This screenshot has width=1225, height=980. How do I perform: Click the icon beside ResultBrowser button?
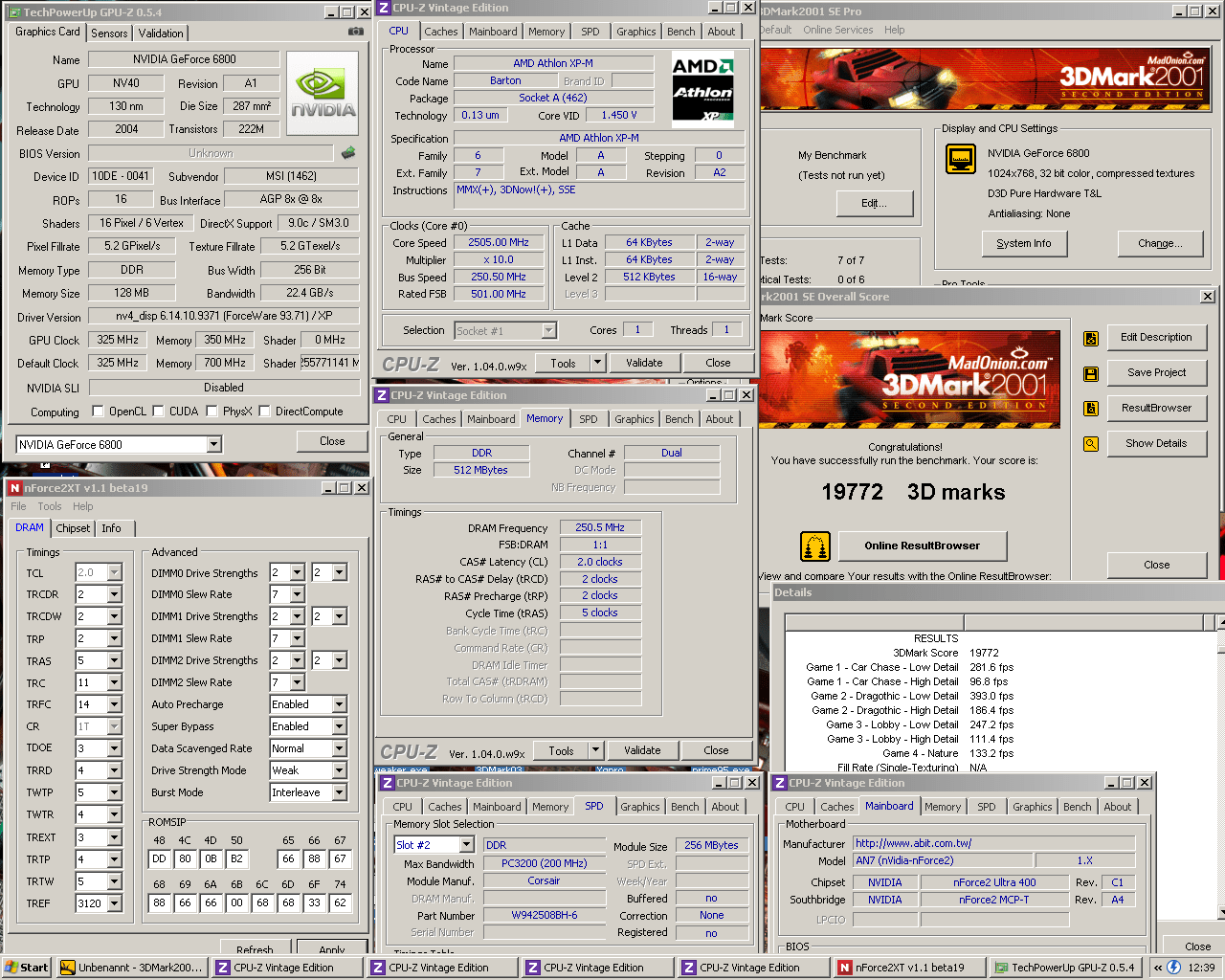click(1091, 409)
